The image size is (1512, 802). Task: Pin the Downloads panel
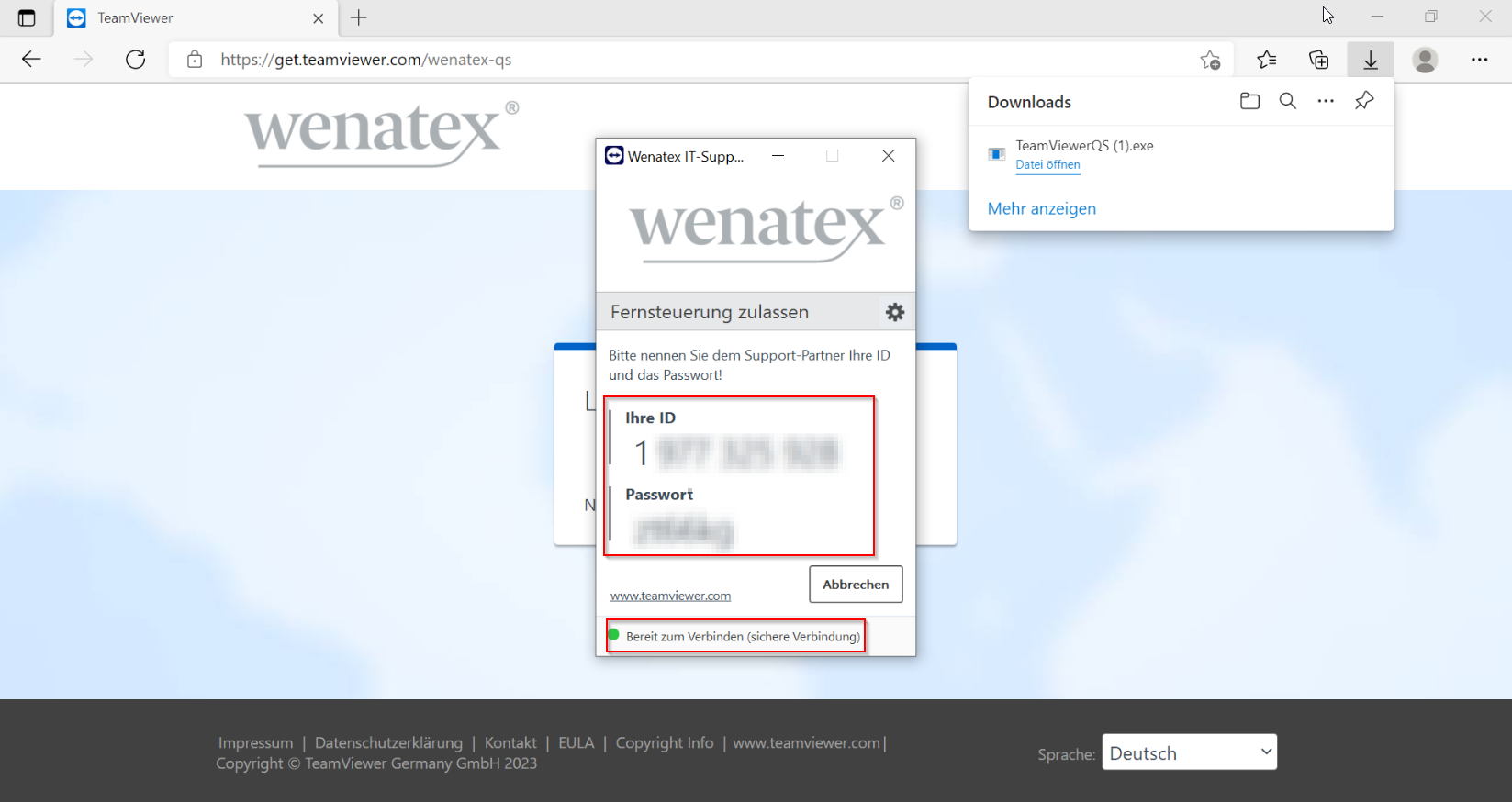coord(1364,101)
